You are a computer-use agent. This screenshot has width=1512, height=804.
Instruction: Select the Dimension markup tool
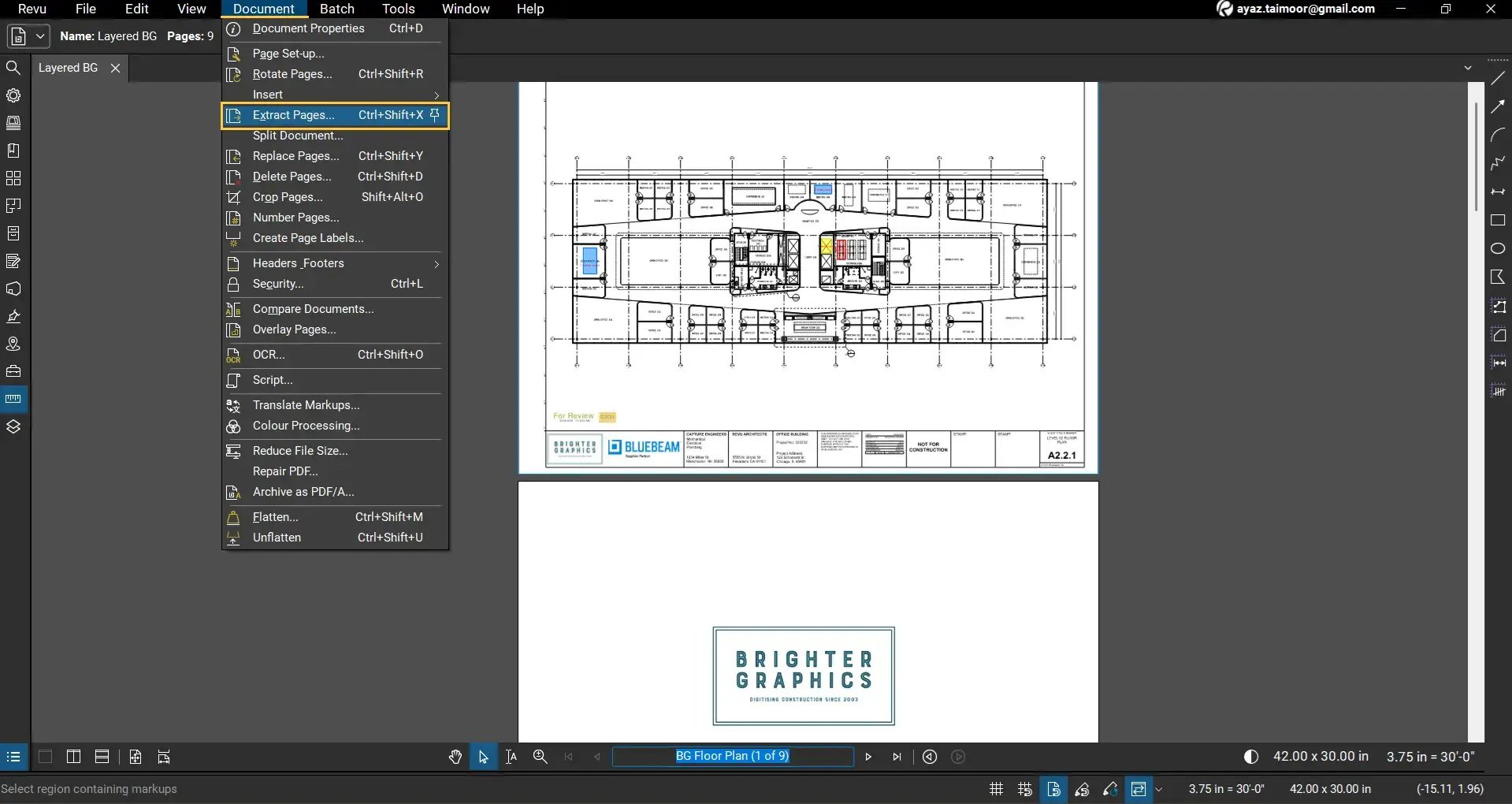click(x=1498, y=192)
